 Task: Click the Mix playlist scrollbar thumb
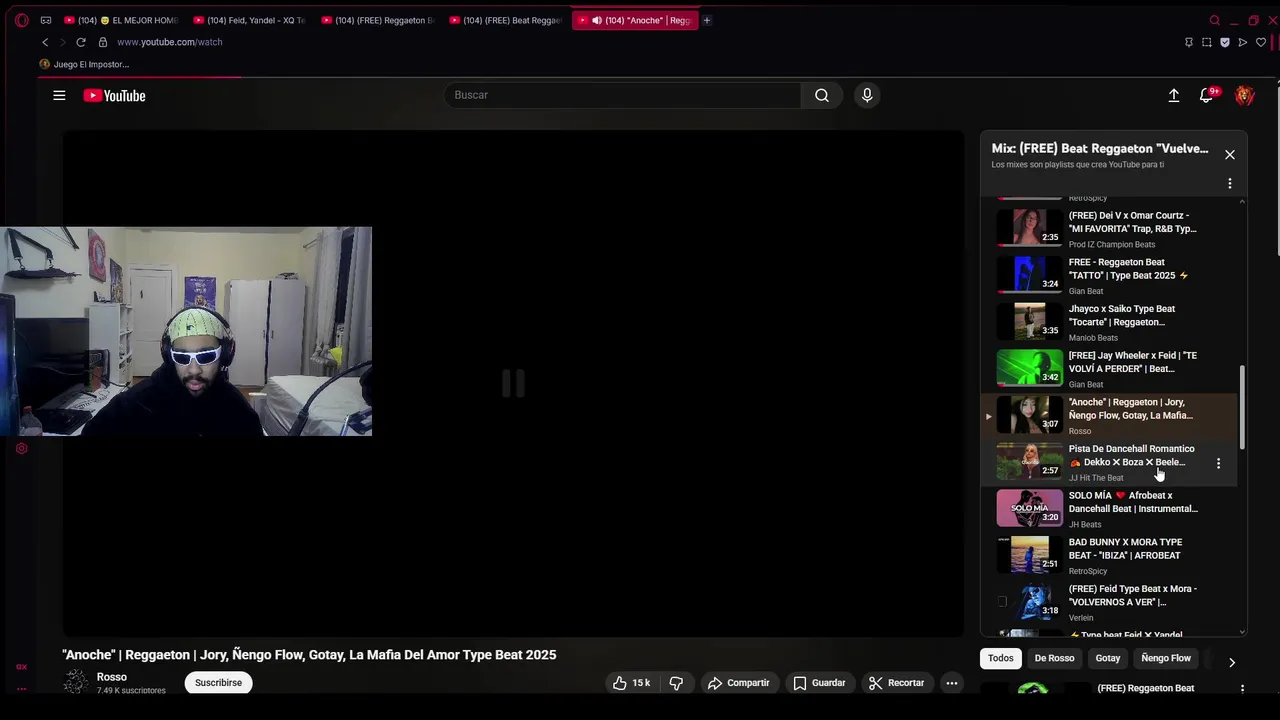pos(1243,407)
